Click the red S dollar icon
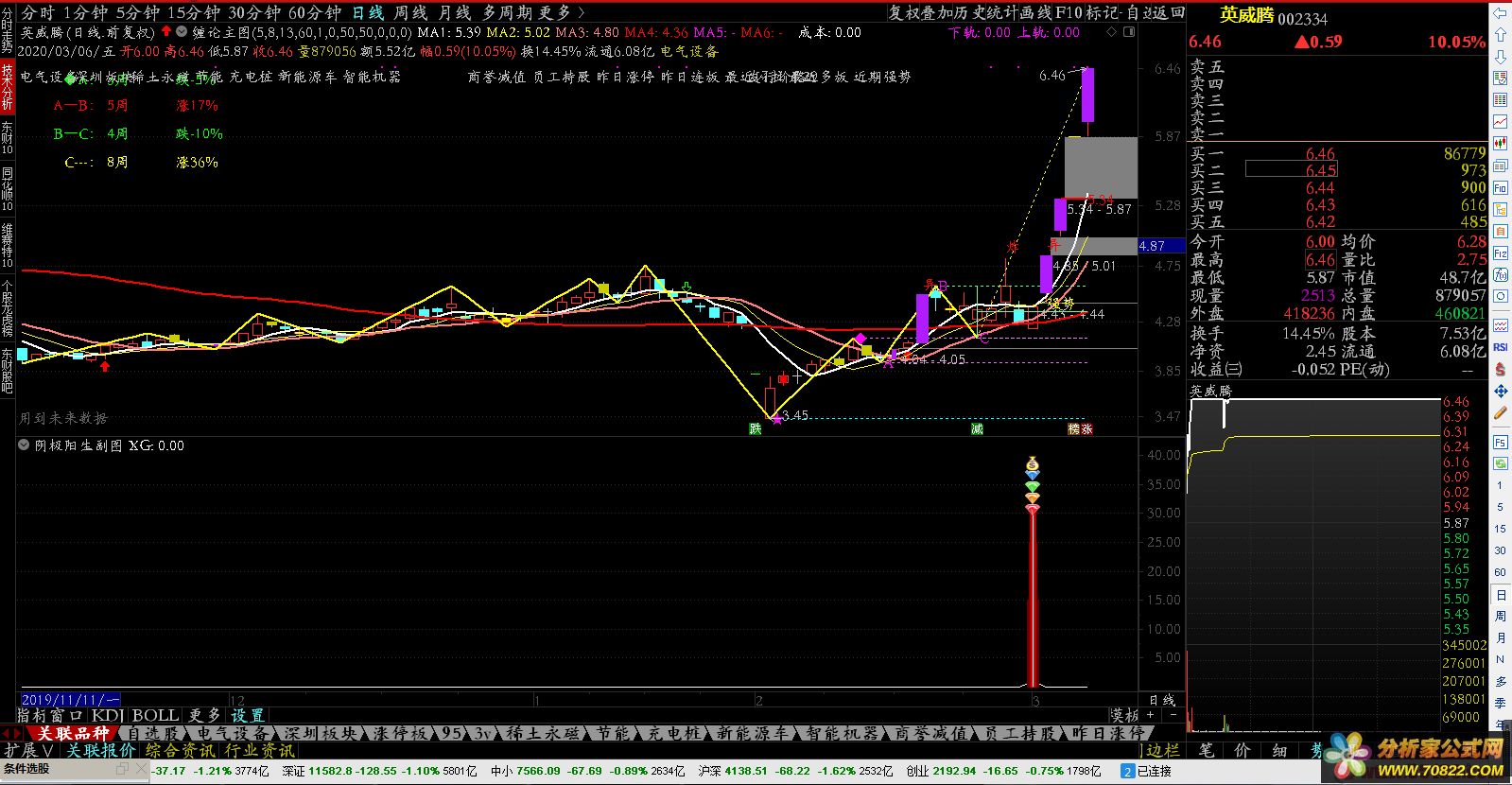Viewport: 1512px width, 785px height. (x=1501, y=369)
